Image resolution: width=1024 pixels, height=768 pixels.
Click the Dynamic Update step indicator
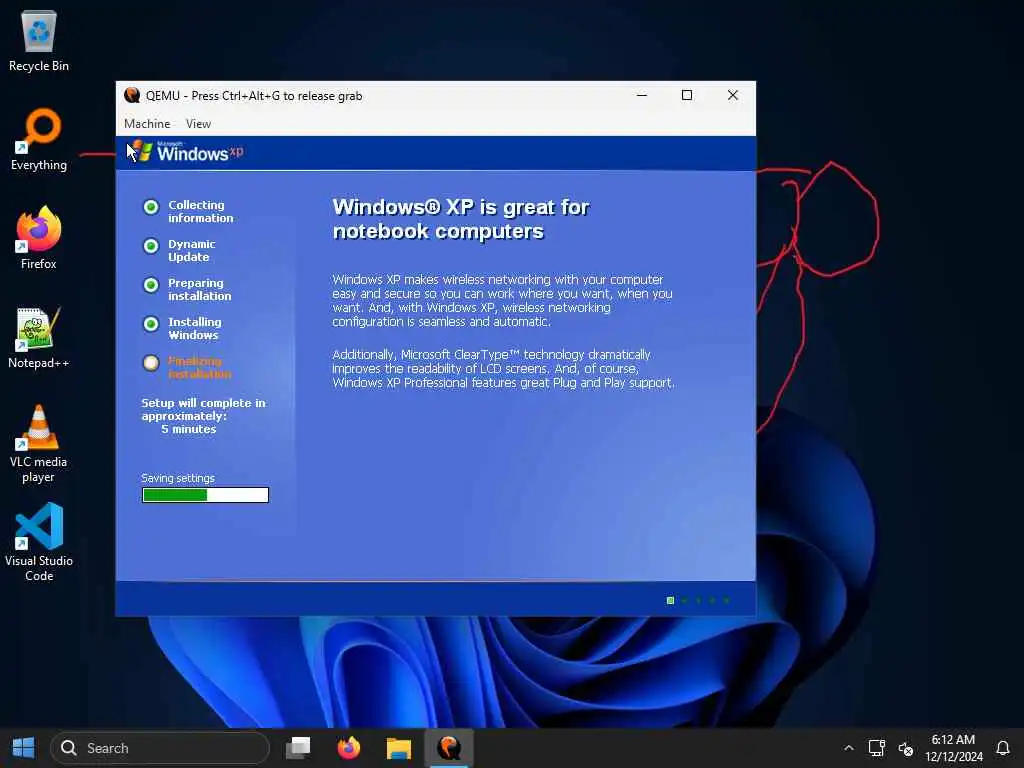pos(151,246)
